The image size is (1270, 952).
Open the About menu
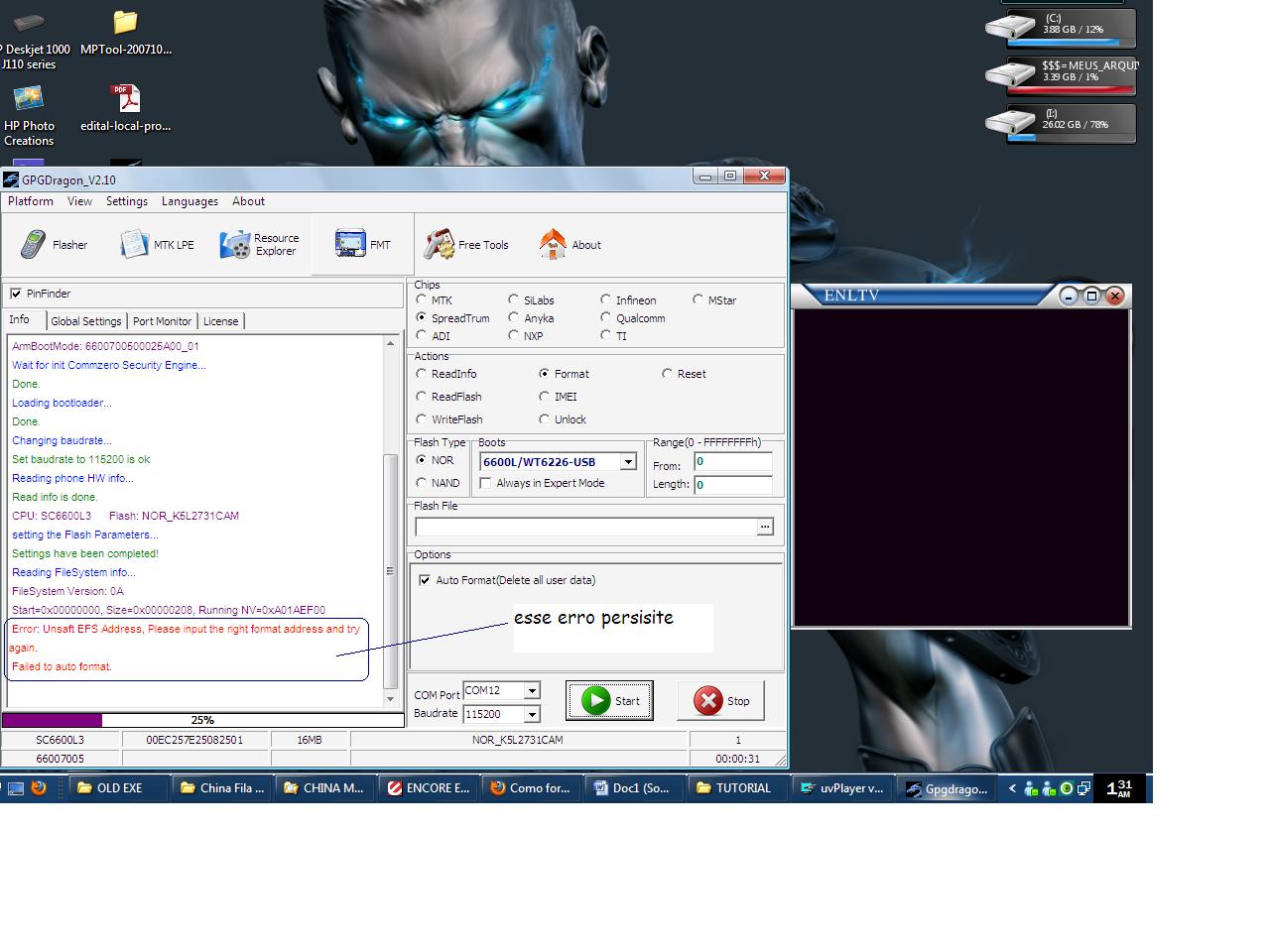click(x=248, y=201)
